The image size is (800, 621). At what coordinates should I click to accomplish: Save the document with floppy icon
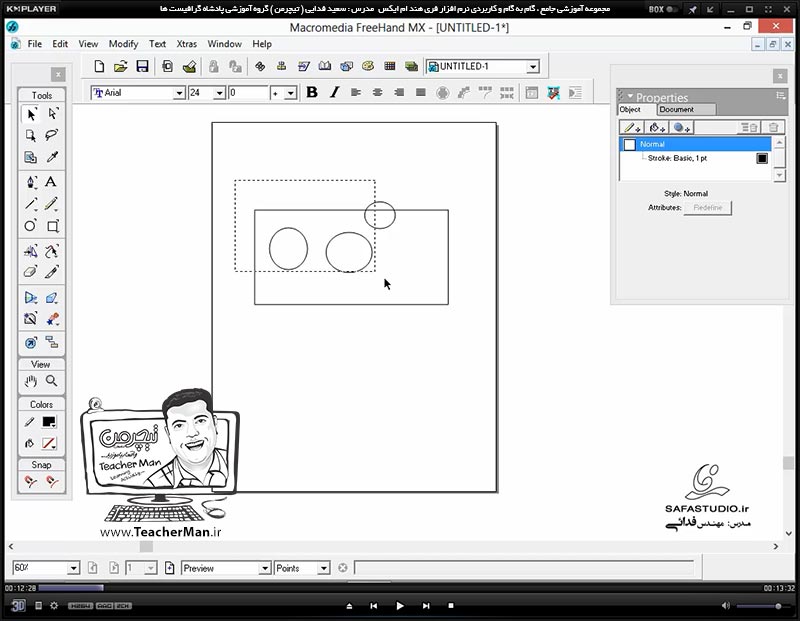click(142, 66)
